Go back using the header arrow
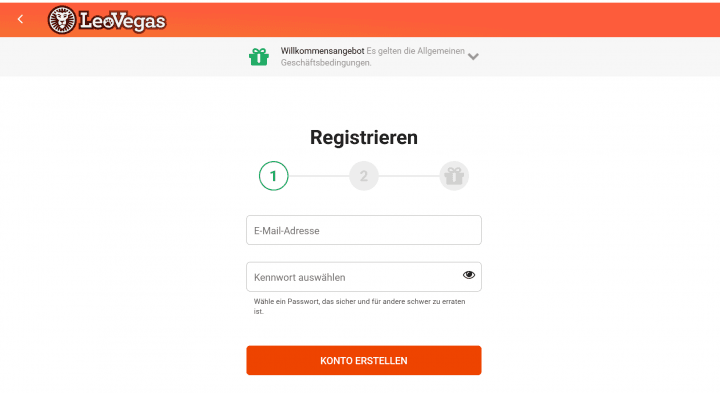The width and height of the screenshot is (720, 393). [x=20, y=19]
